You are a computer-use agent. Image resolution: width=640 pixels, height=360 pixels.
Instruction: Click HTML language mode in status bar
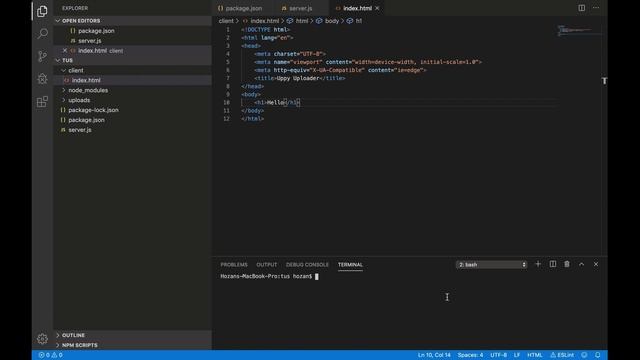point(535,355)
